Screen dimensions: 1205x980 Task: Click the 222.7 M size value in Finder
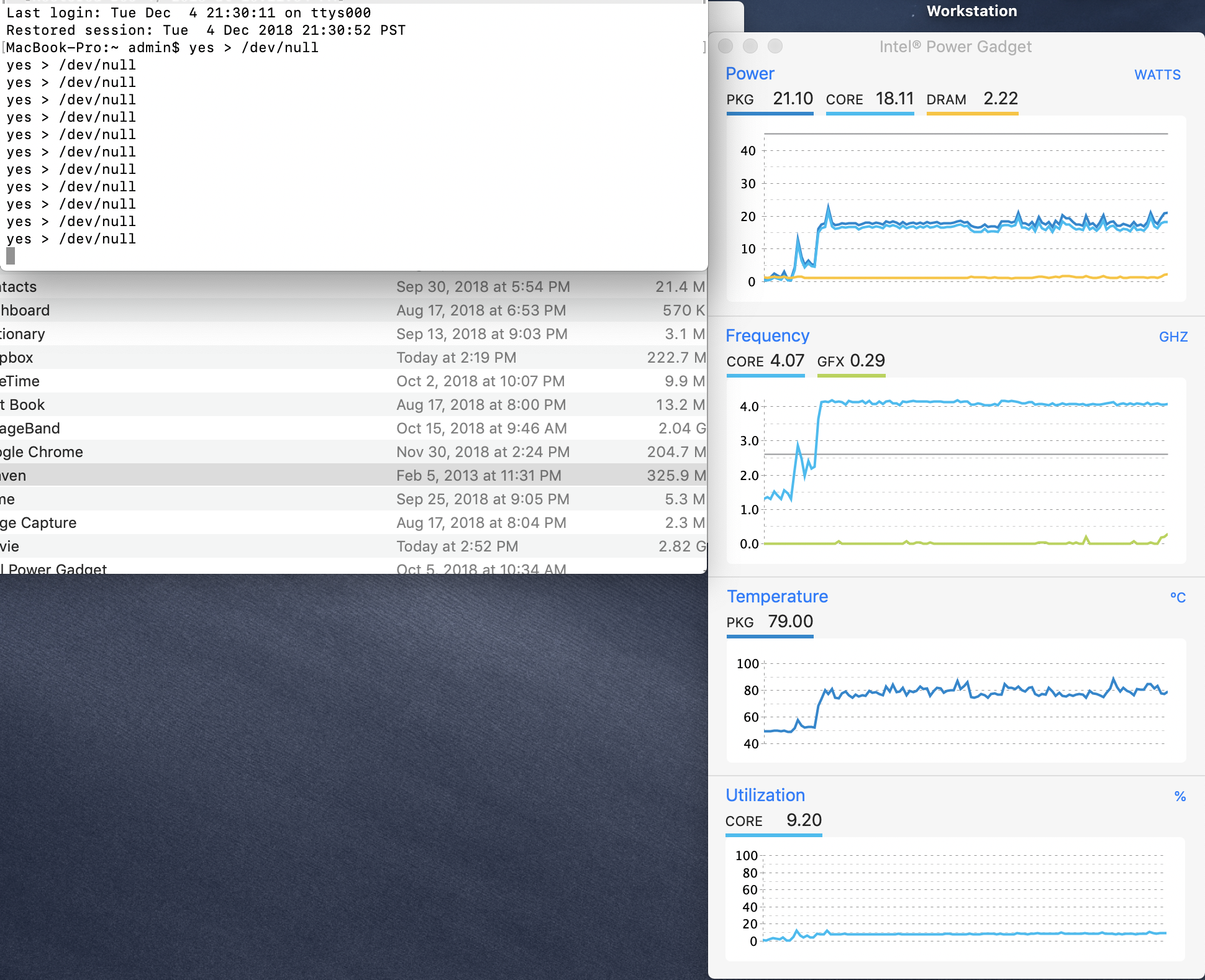(676, 358)
